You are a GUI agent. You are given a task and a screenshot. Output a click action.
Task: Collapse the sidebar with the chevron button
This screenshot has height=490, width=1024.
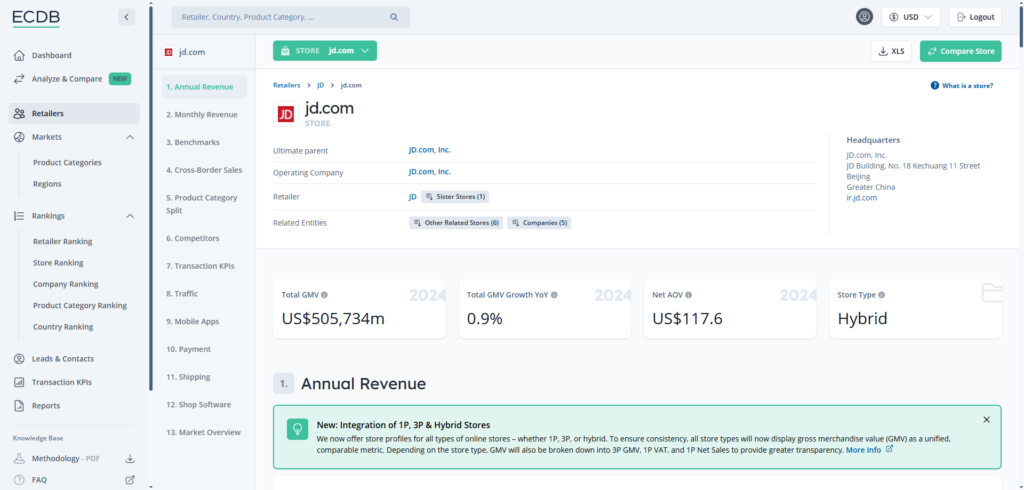point(126,17)
